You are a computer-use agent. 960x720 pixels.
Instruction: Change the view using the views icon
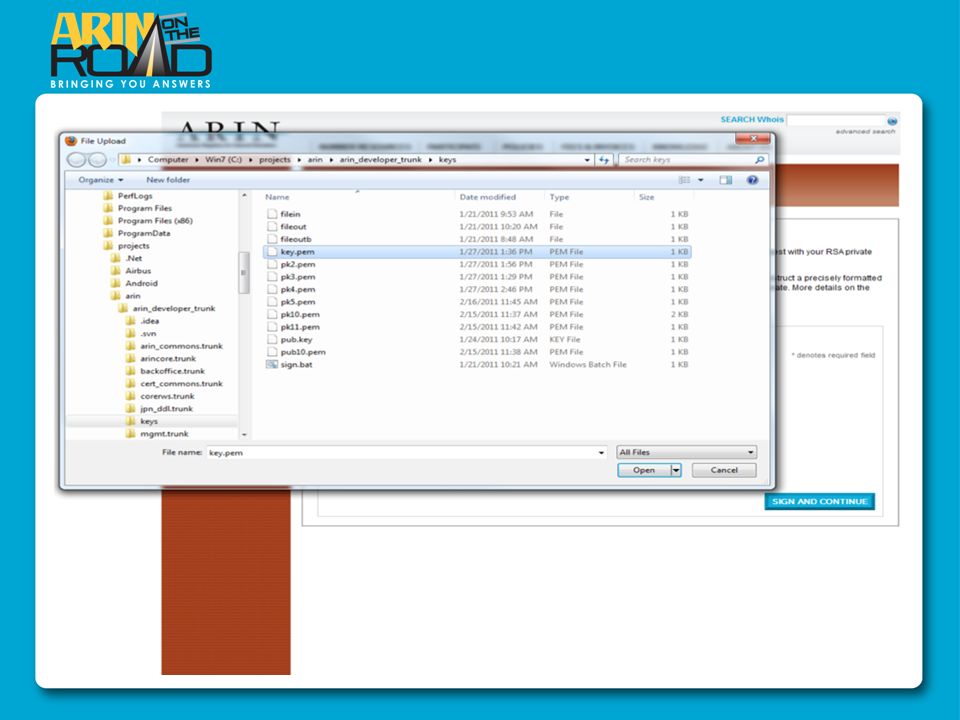[684, 180]
